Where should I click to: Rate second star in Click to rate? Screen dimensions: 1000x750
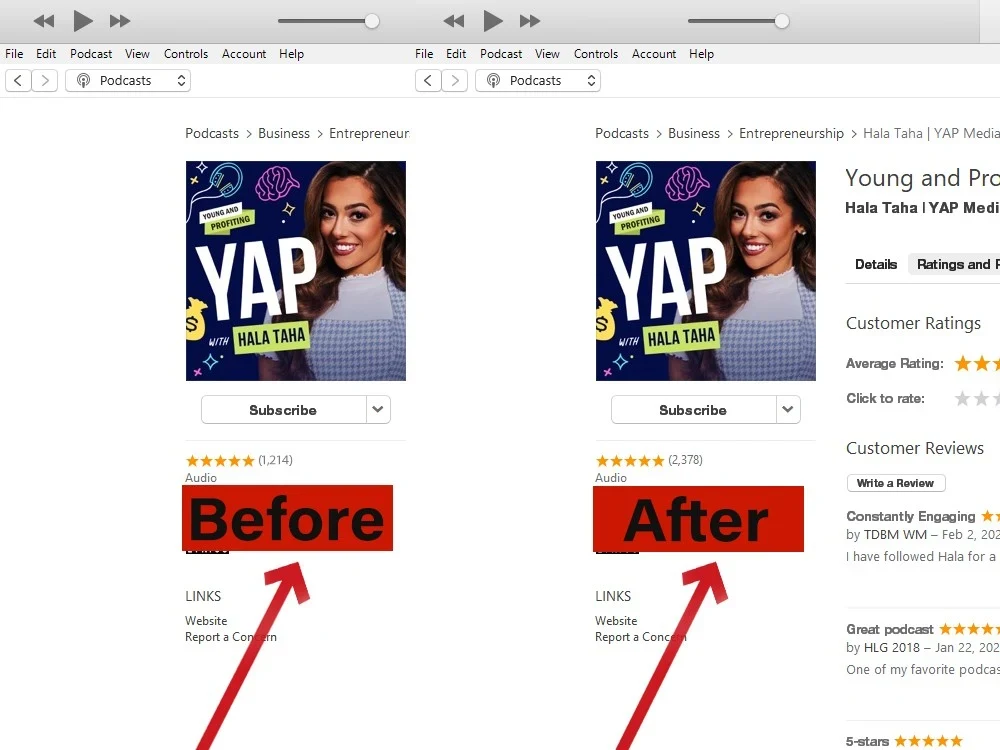982,399
